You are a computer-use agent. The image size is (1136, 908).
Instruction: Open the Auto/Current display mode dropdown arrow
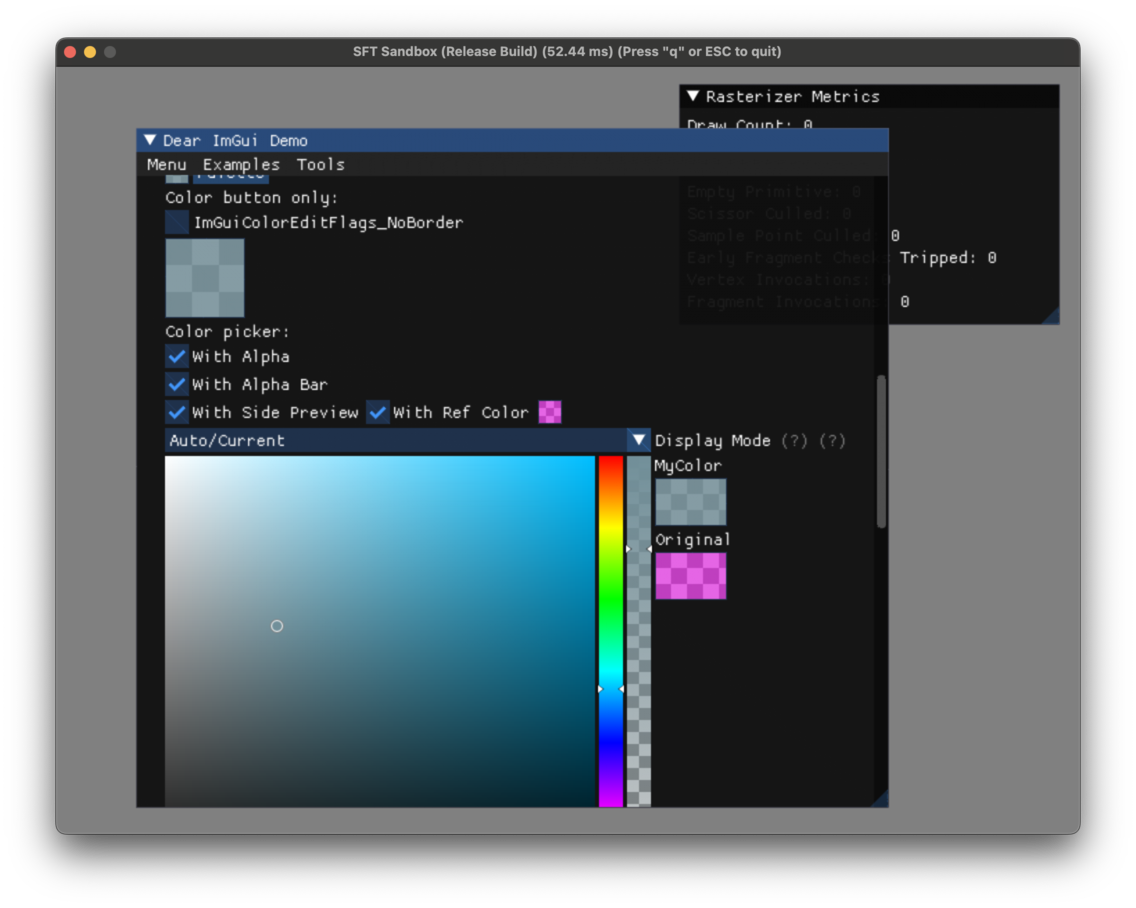tap(638, 441)
